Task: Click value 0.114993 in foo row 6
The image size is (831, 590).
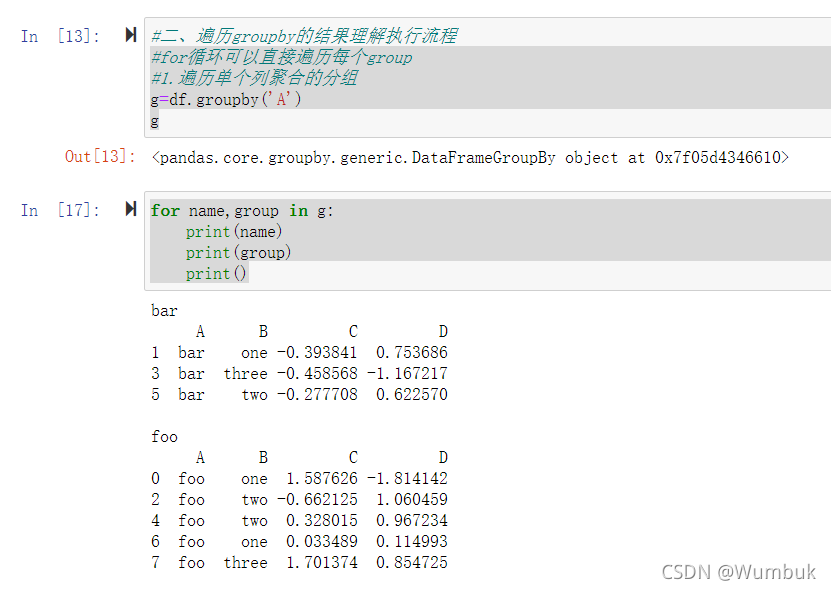Action: tap(412, 541)
